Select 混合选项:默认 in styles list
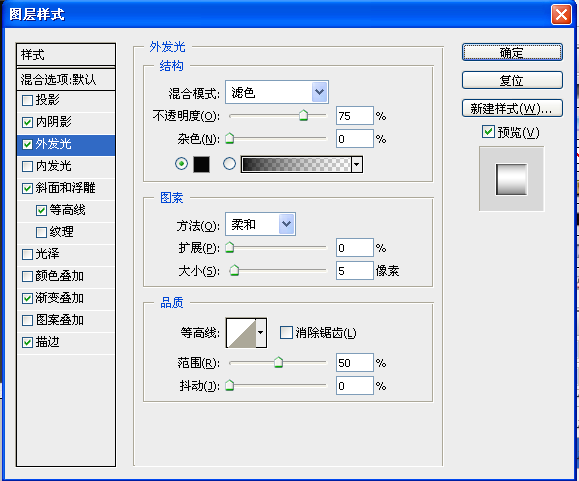The height and width of the screenshot is (481, 579). [66, 79]
